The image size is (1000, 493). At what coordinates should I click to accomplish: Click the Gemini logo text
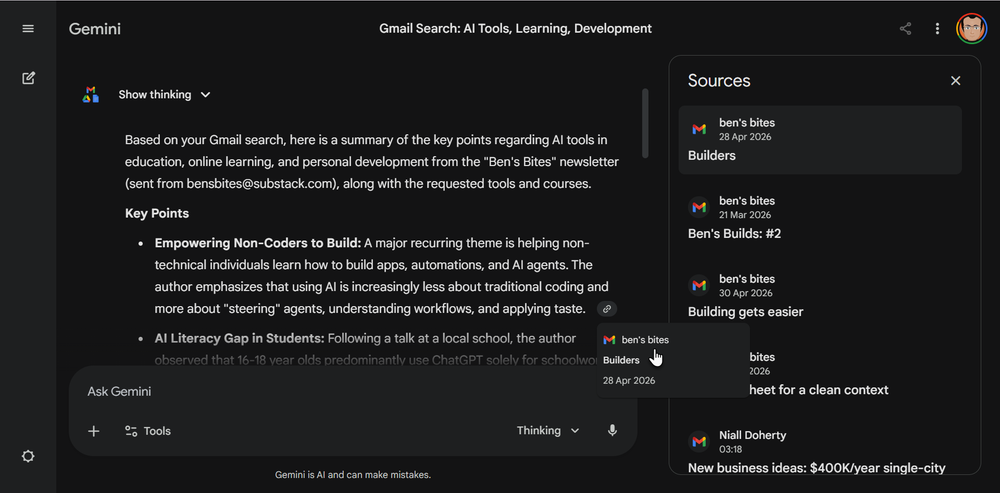click(x=94, y=29)
